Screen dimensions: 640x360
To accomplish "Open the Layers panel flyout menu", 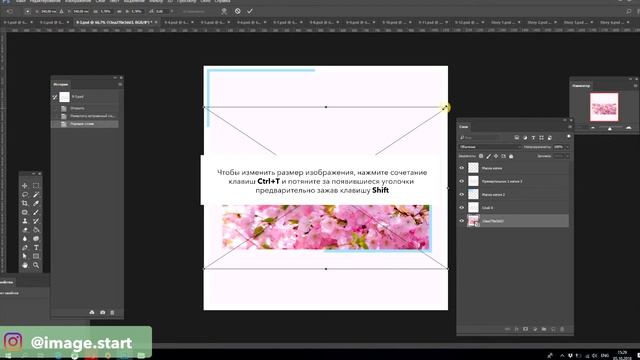I will (x=570, y=127).
